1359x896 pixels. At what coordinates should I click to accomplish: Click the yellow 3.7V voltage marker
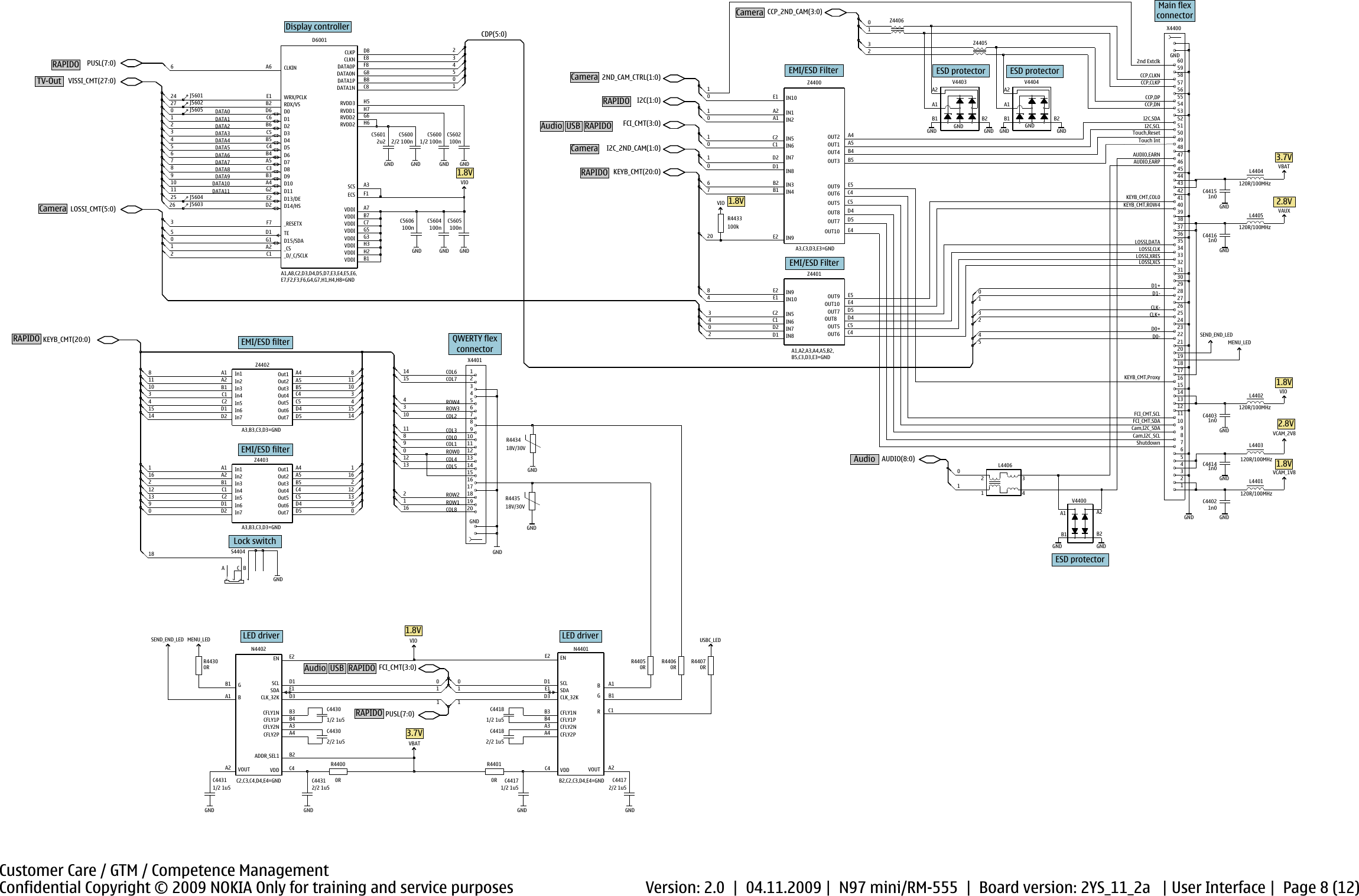[1283, 157]
